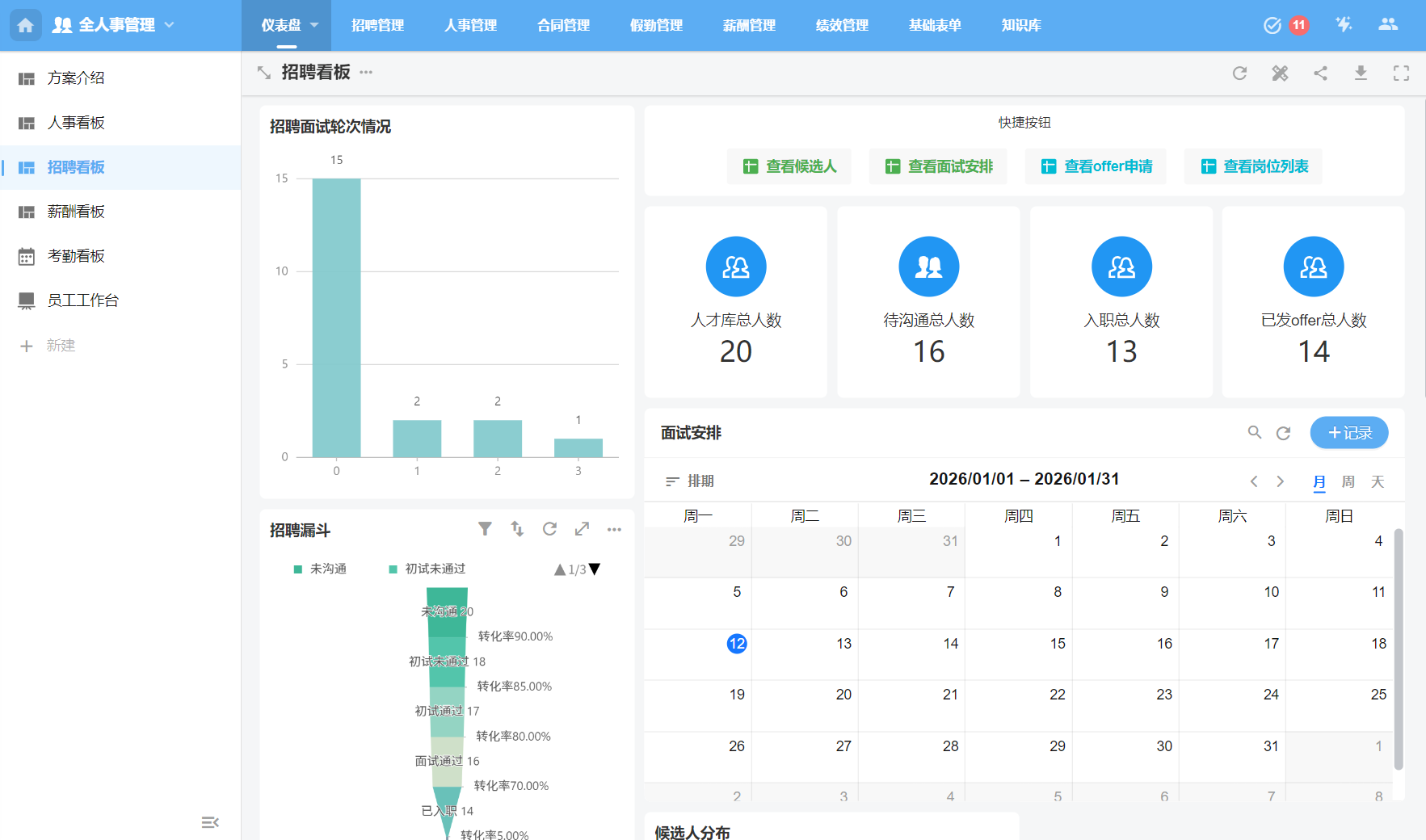Switch calendar to 周 view
1426x840 pixels.
coord(1348,481)
